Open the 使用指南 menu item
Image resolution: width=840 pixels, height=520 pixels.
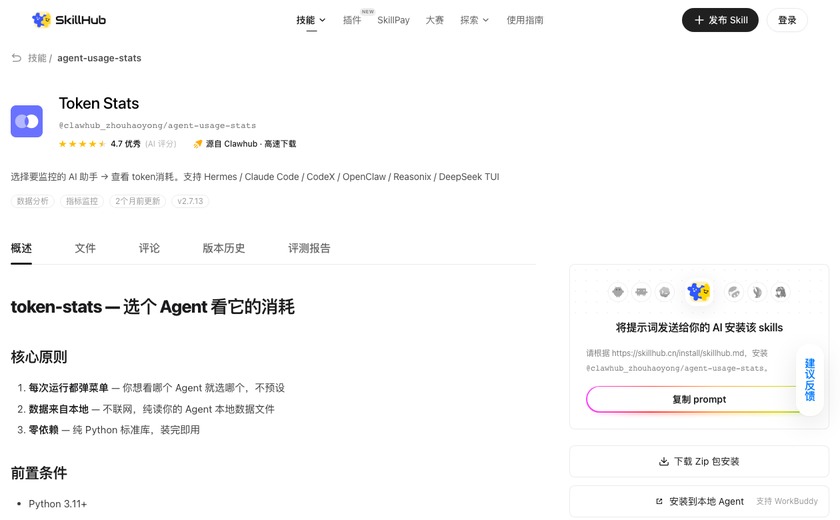(x=525, y=20)
